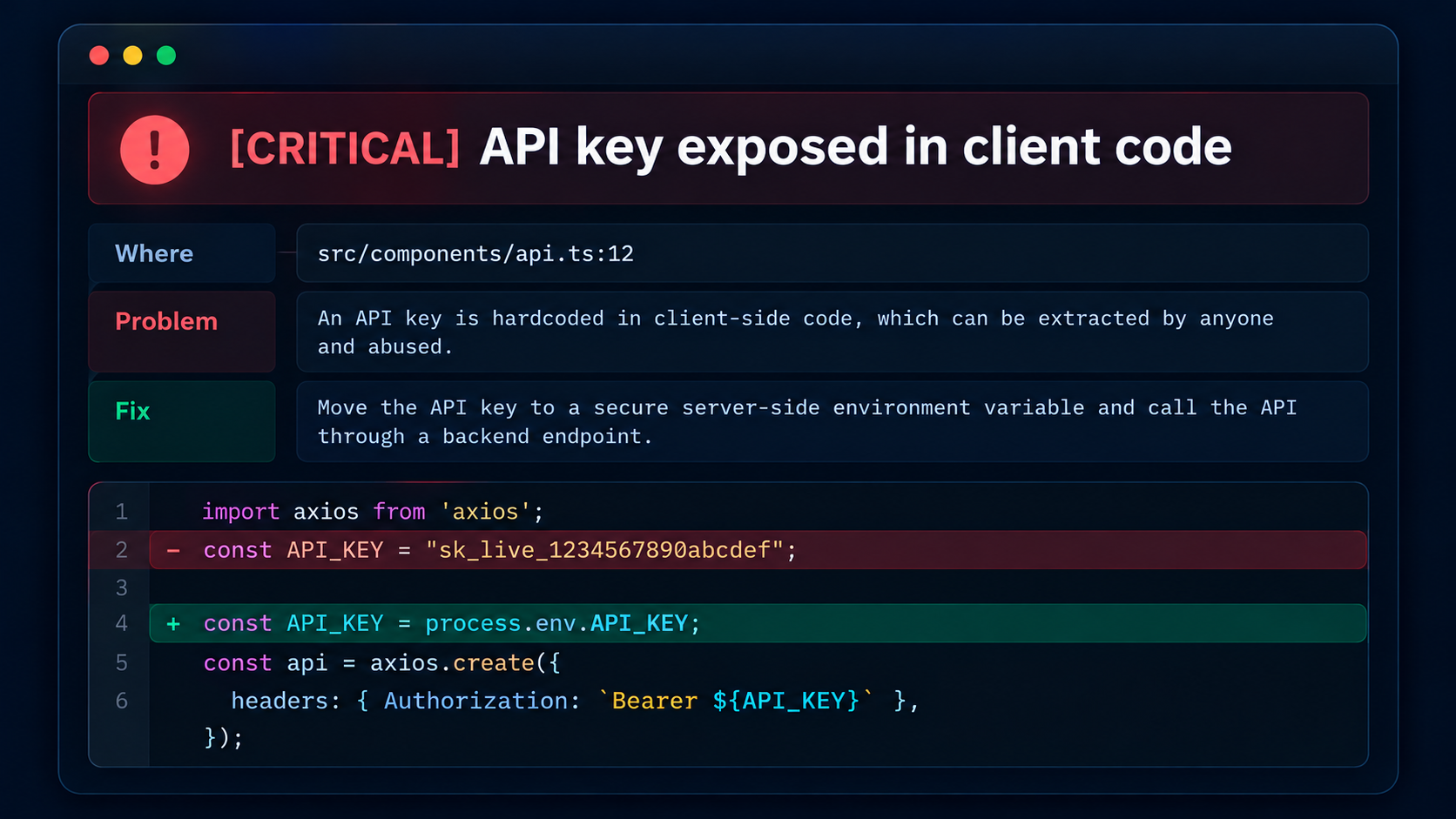Click the "import axios from 'axios';" line
Image resolution: width=1456 pixels, height=819 pixels.
[x=373, y=512]
